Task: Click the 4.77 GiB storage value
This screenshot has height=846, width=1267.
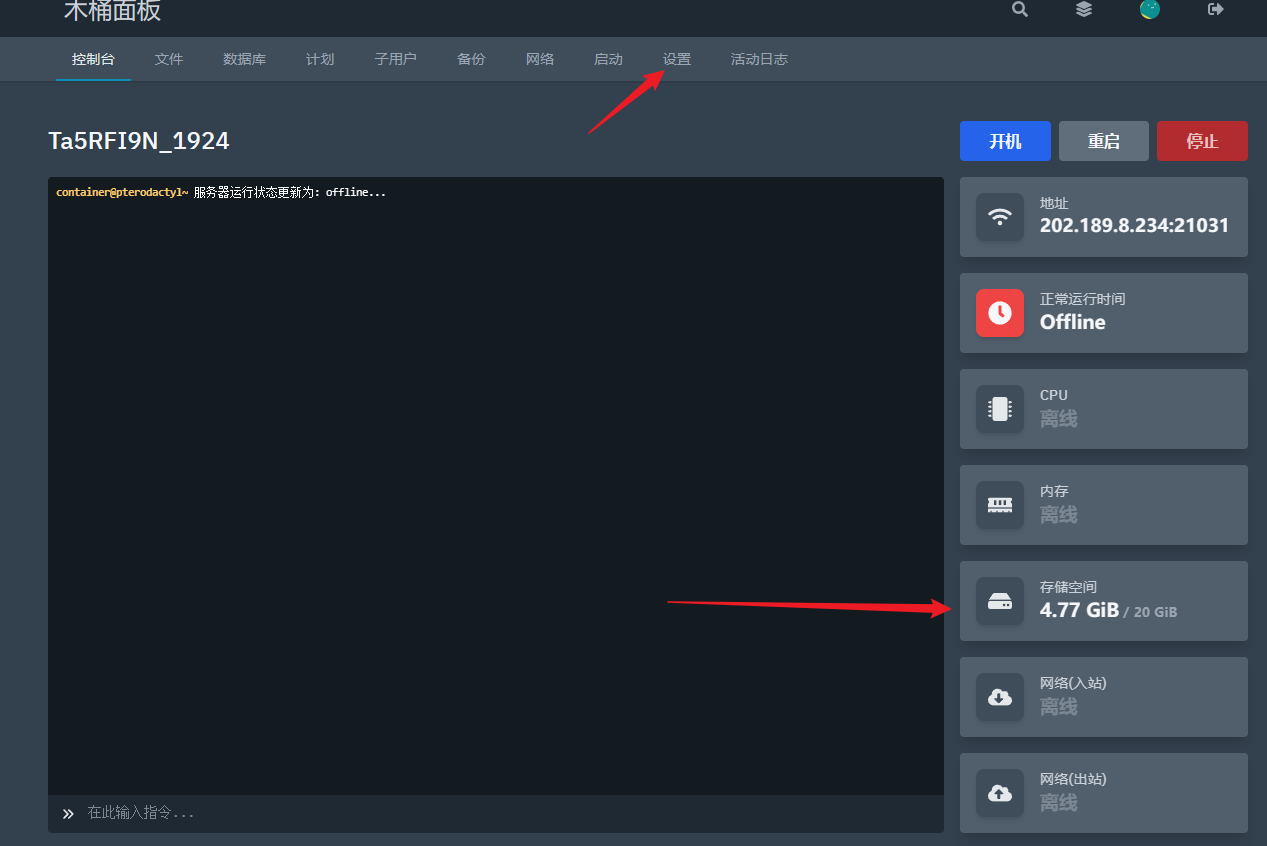Action: coord(1079,610)
